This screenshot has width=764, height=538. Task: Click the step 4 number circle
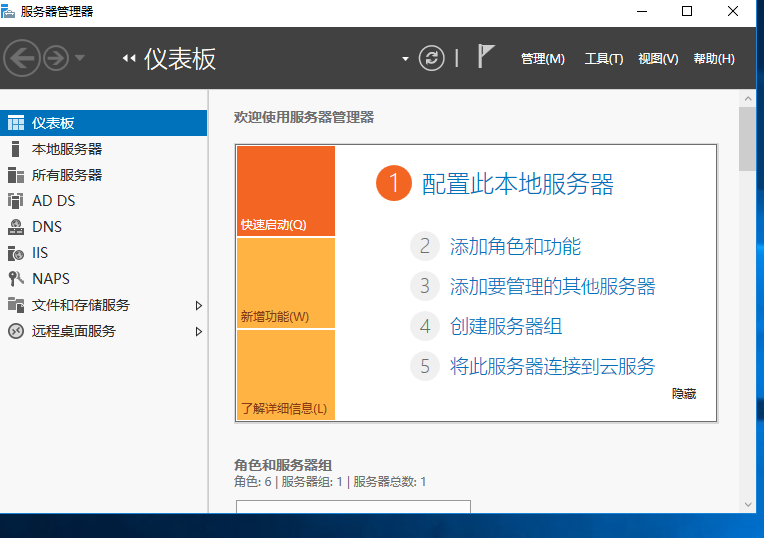[425, 327]
